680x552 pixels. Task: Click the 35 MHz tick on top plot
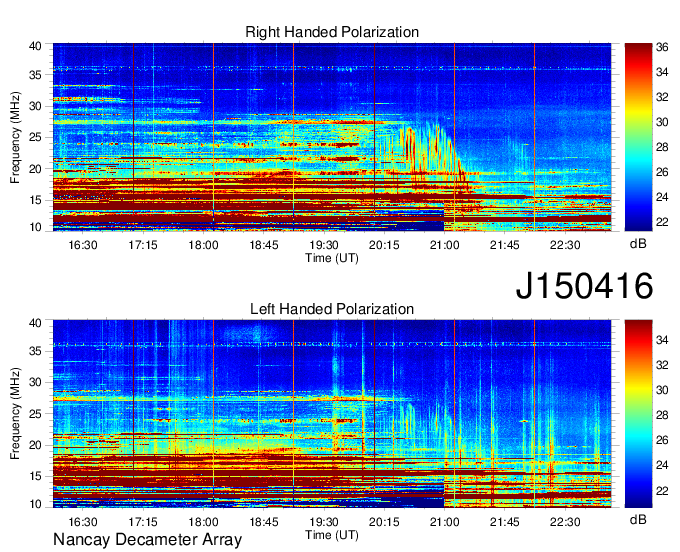[x=35, y=75]
